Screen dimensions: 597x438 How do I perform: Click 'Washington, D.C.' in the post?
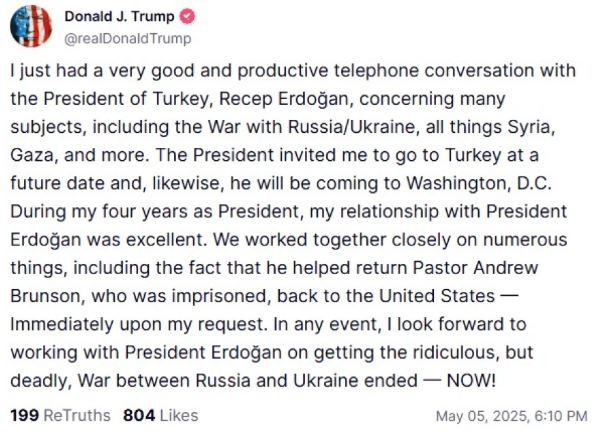coord(479,184)
